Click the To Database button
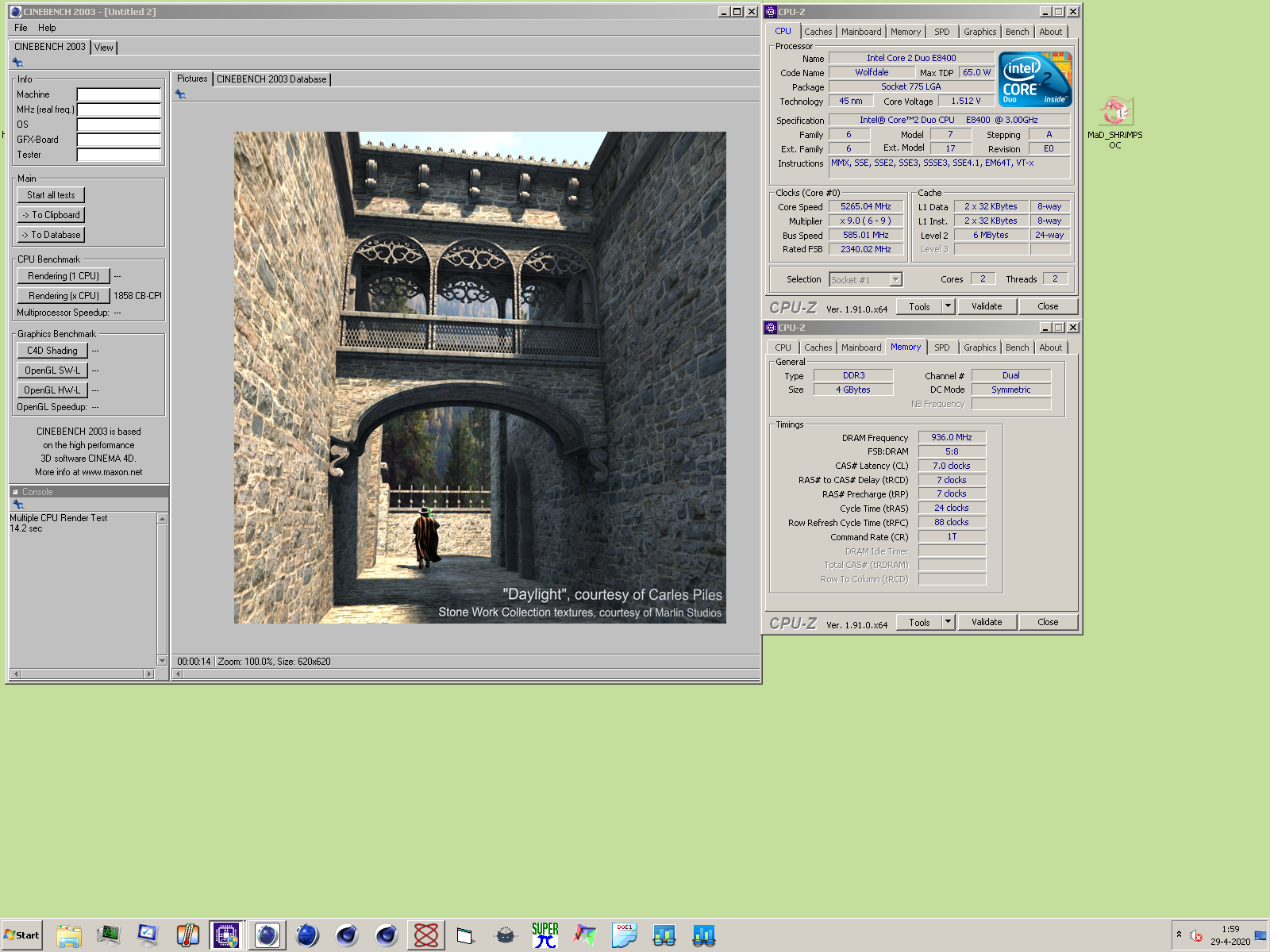 pos(51,235)
